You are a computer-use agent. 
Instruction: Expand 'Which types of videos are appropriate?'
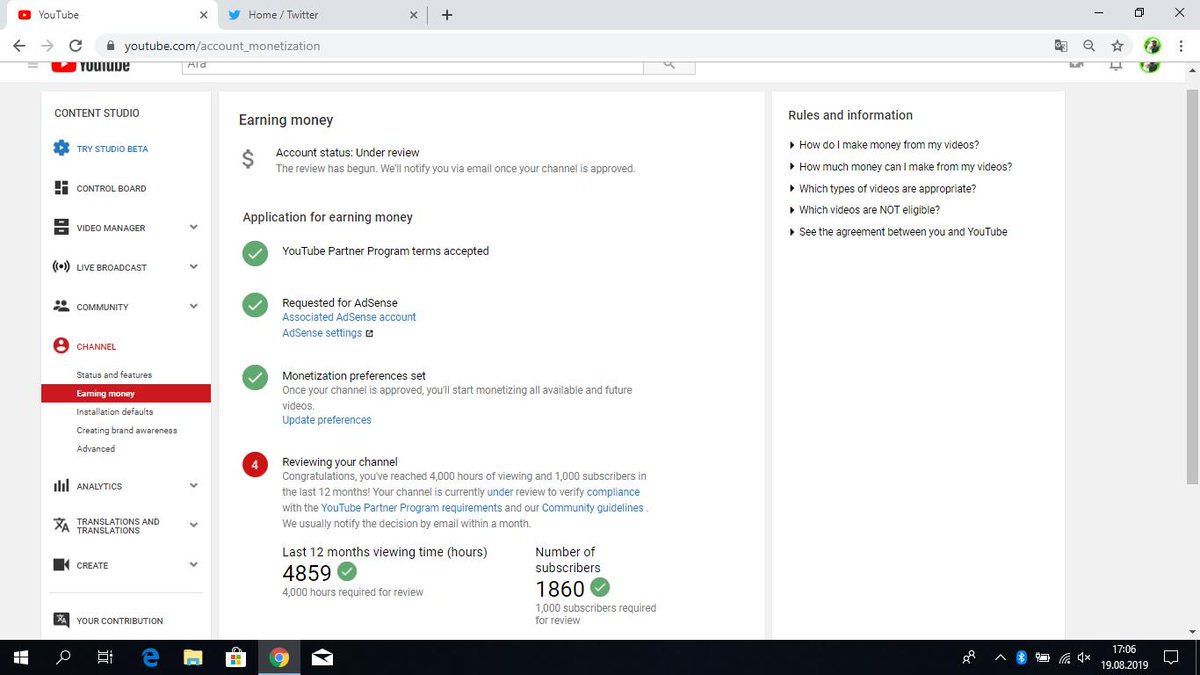pyautogui.click(x=883, y=189)
